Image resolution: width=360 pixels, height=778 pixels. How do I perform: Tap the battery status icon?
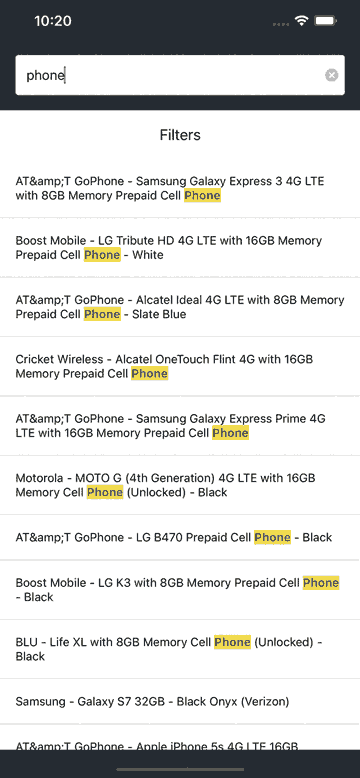coord(326,20)
